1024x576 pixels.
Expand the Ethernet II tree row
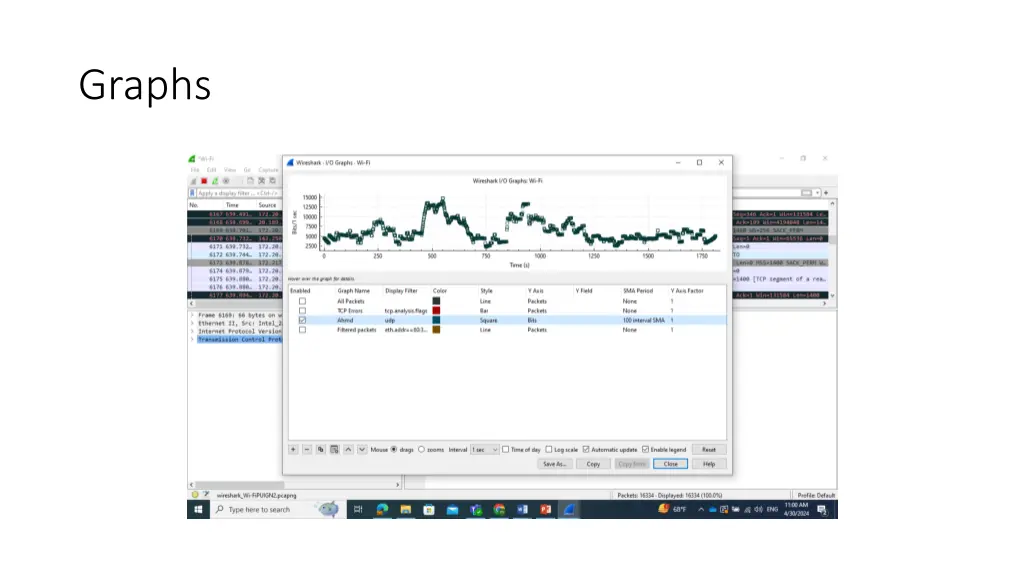tap(193, 323)
